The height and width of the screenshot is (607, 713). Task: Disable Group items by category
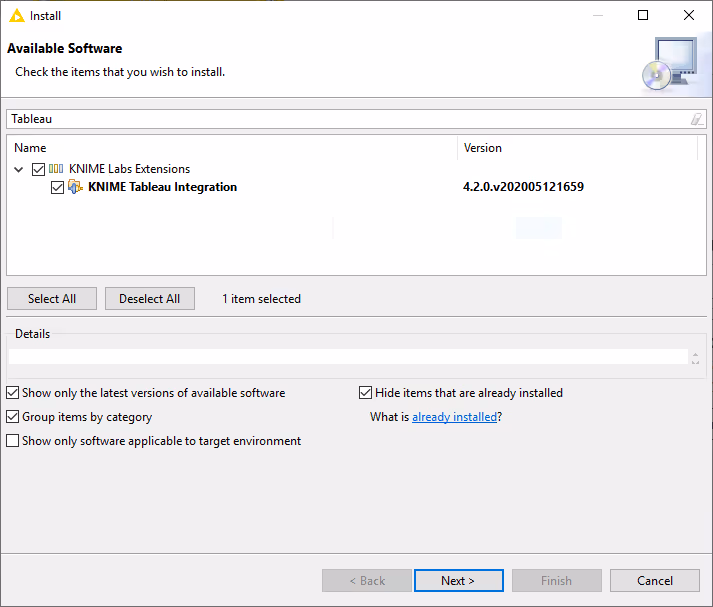point(13,417)
